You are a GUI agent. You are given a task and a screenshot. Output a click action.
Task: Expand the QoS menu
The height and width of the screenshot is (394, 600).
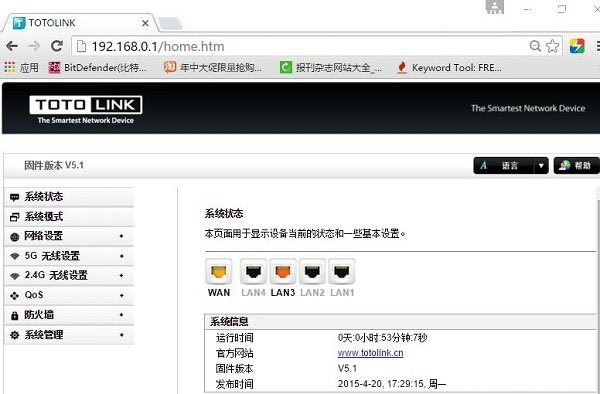point(69,295)
